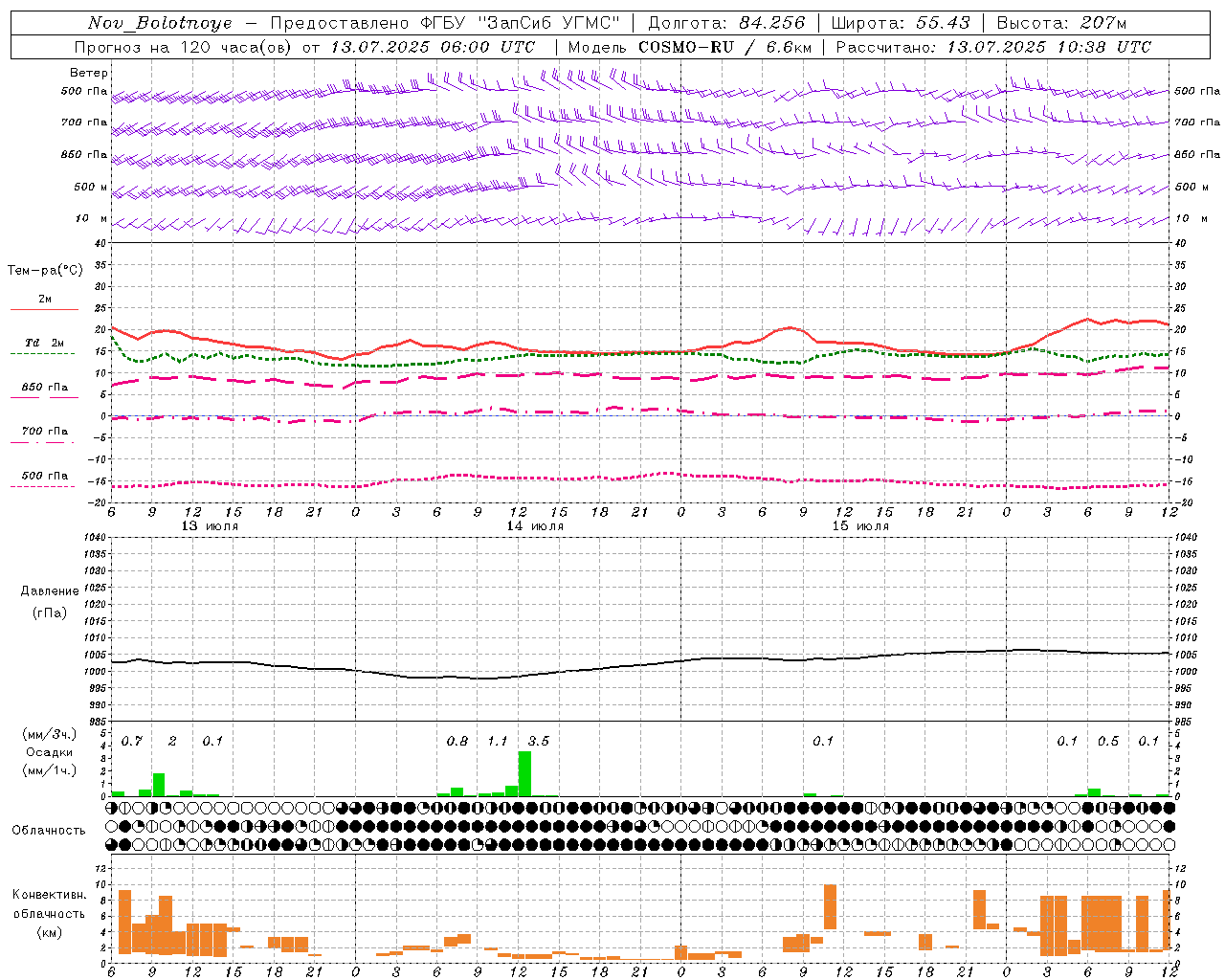Click the "Модель COSMO-RU / 6.6км" text

690,47
